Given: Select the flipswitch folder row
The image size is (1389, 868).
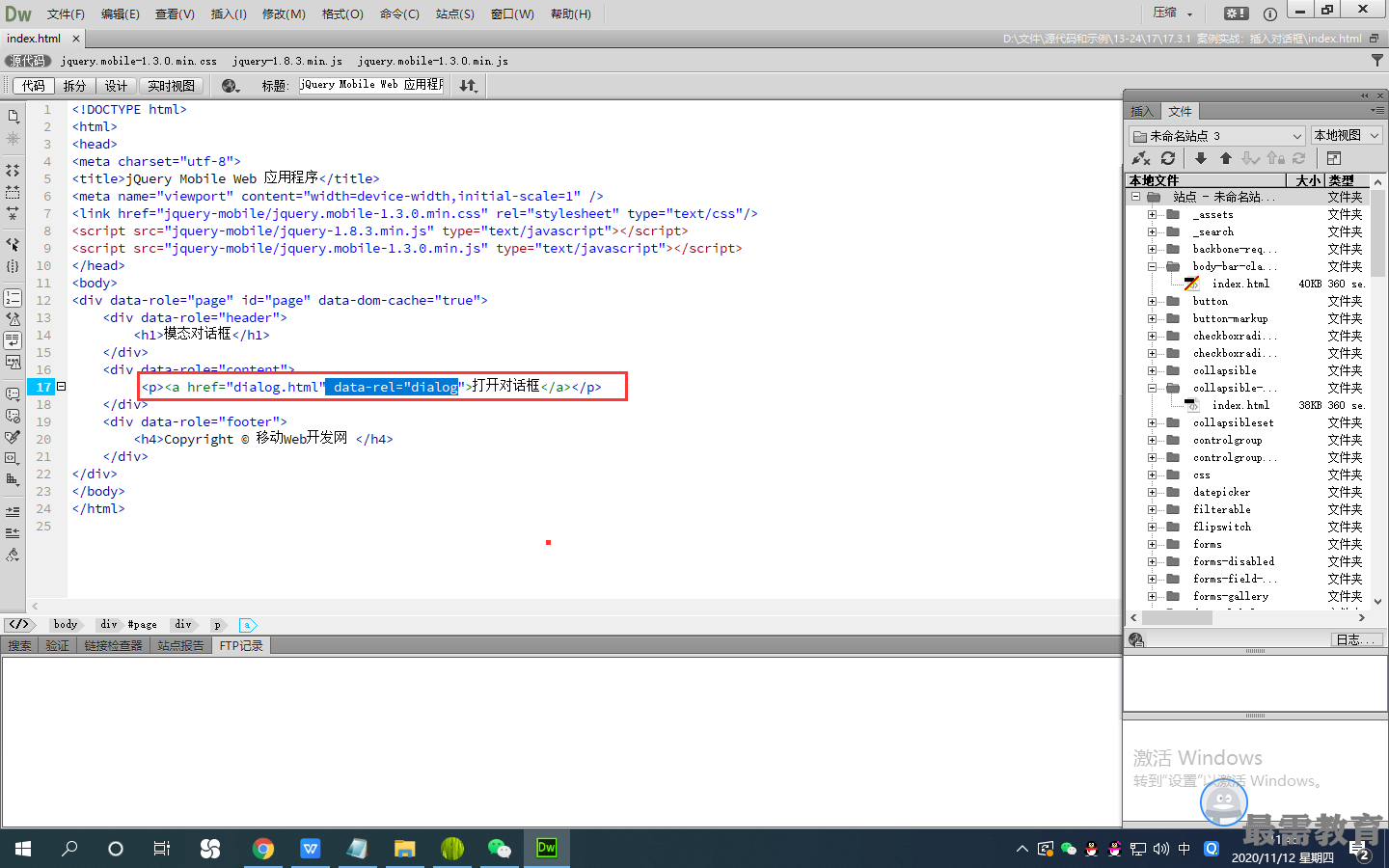Looking at the screenshot, I should pyautogui.click(x=1248, y=528).
